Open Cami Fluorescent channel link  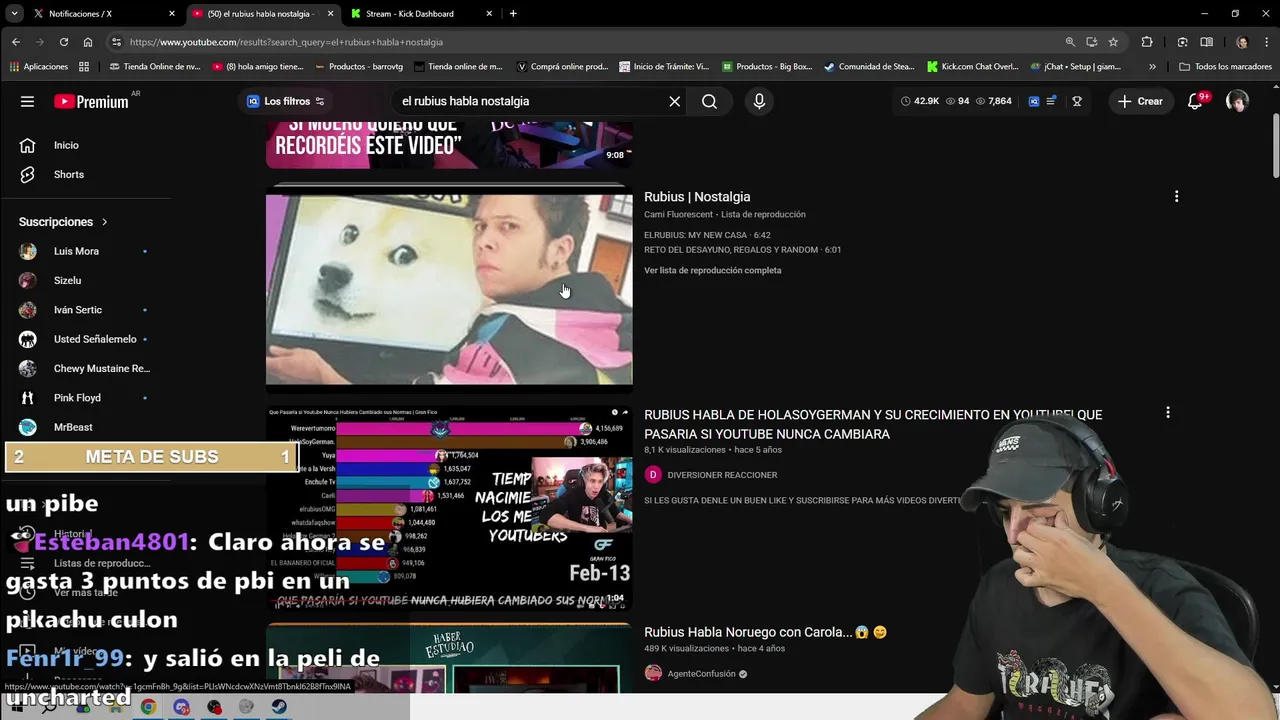pos(678,214)
